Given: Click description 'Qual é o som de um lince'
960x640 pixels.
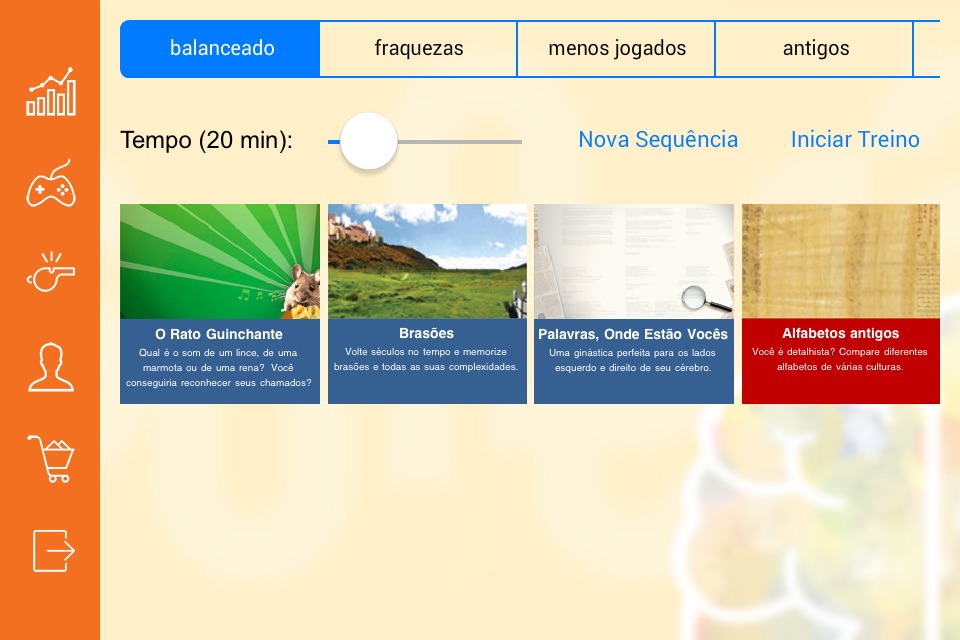Looking at the screenshot, I should [190, 353].
